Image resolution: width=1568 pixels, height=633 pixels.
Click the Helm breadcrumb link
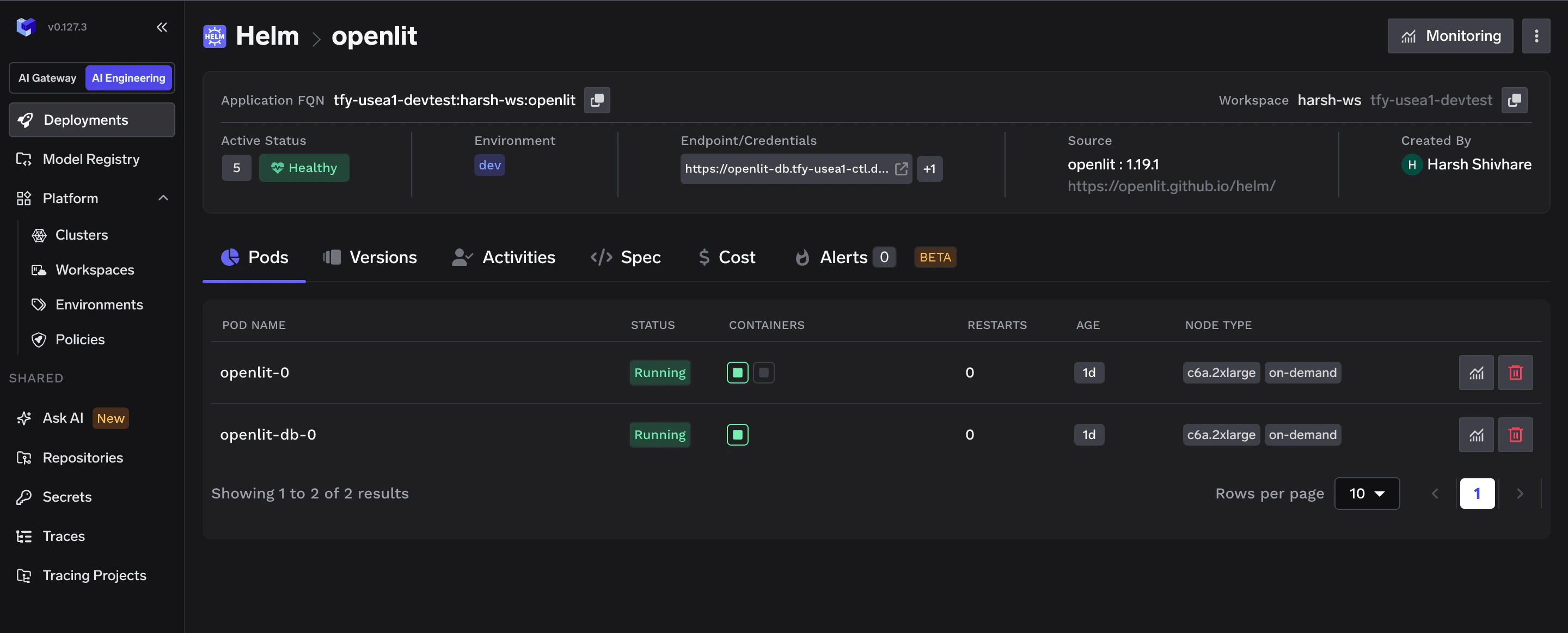point(267,36)
